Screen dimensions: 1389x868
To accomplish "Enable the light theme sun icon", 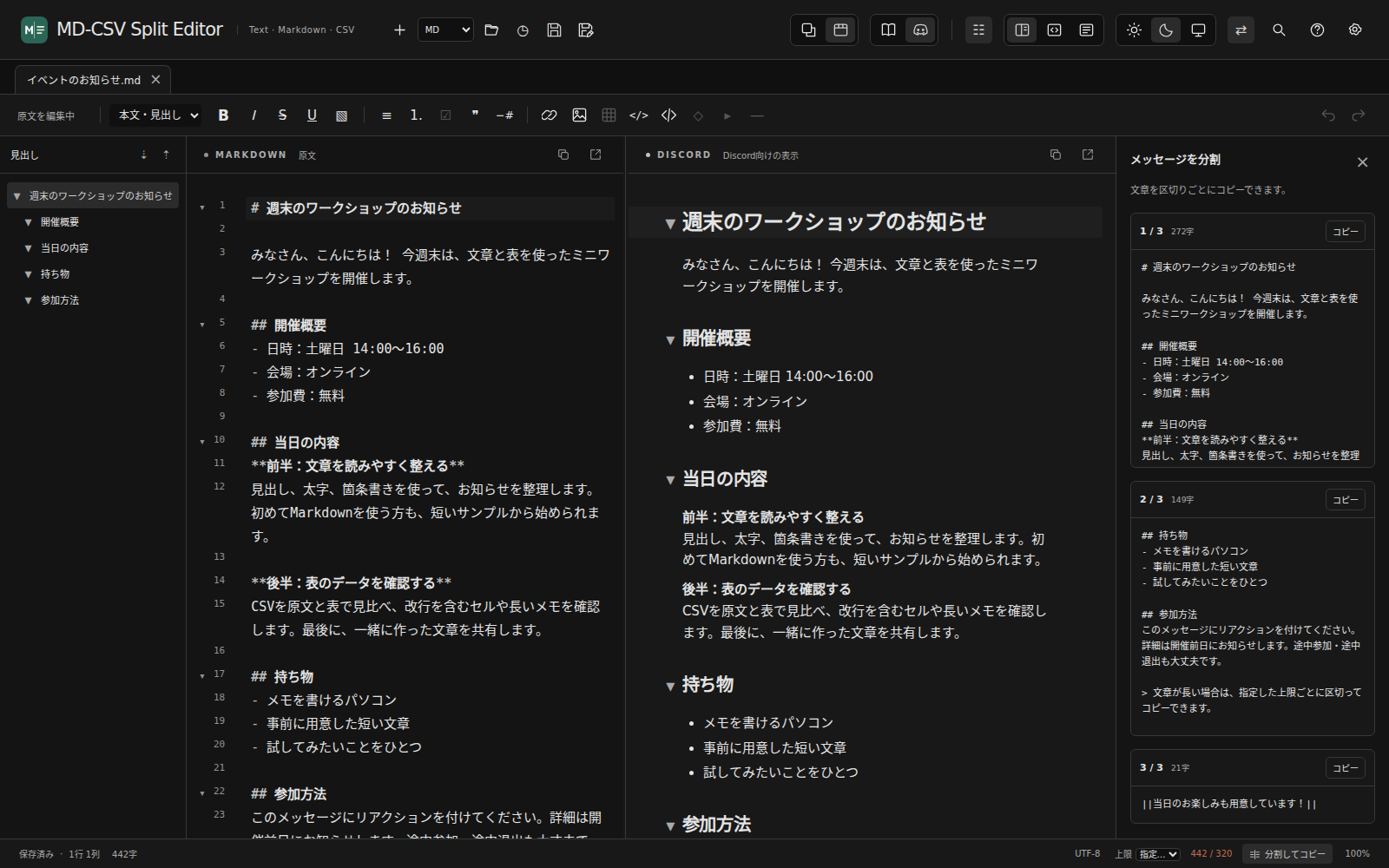I will (x=1134, y=30).
